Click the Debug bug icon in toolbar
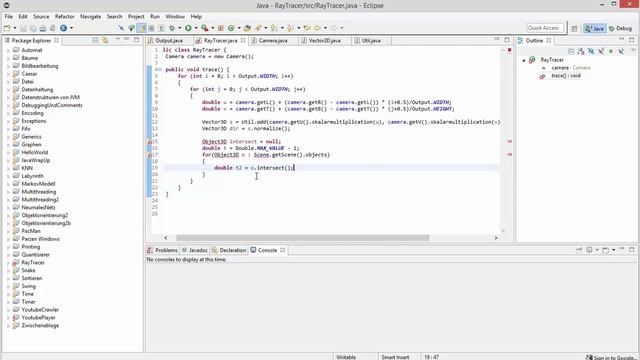This screenshot has width=640, height=360. click(x=172, y=28)
